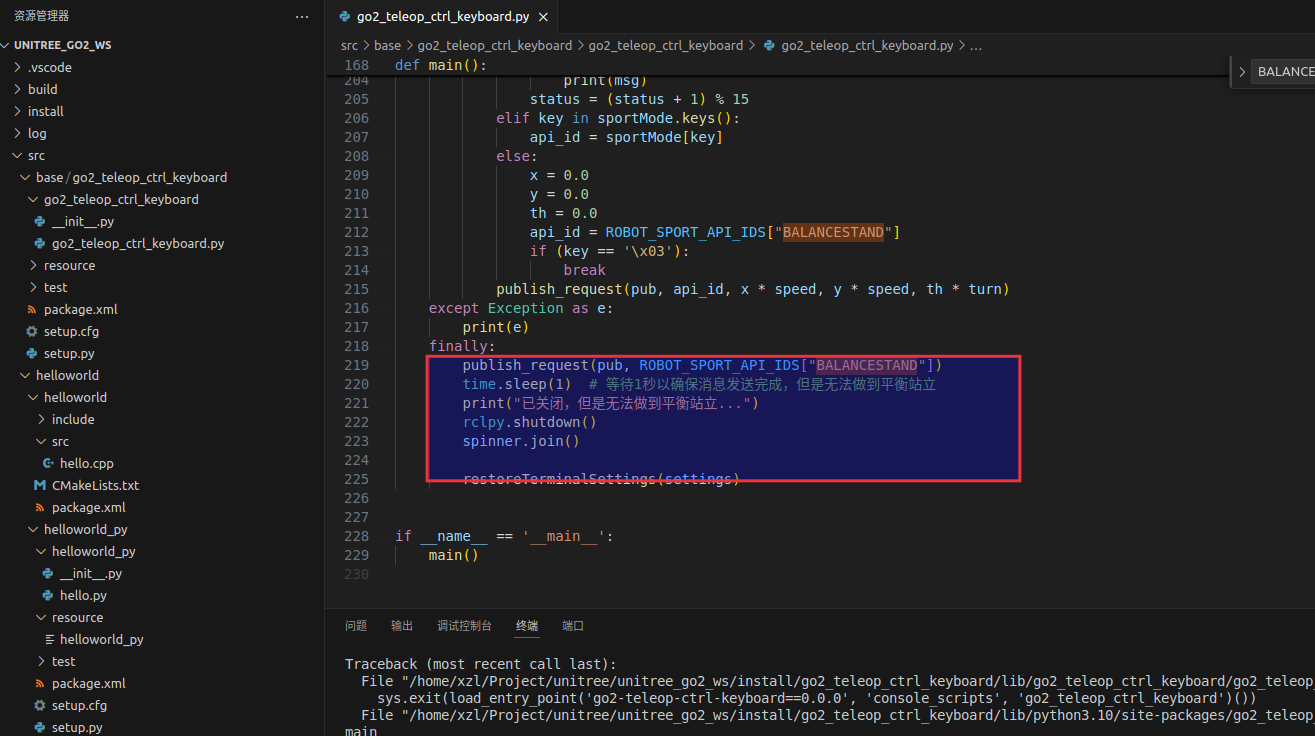Expand the log folder
This screenshot has width=1315, height=736.
point(17,133)
